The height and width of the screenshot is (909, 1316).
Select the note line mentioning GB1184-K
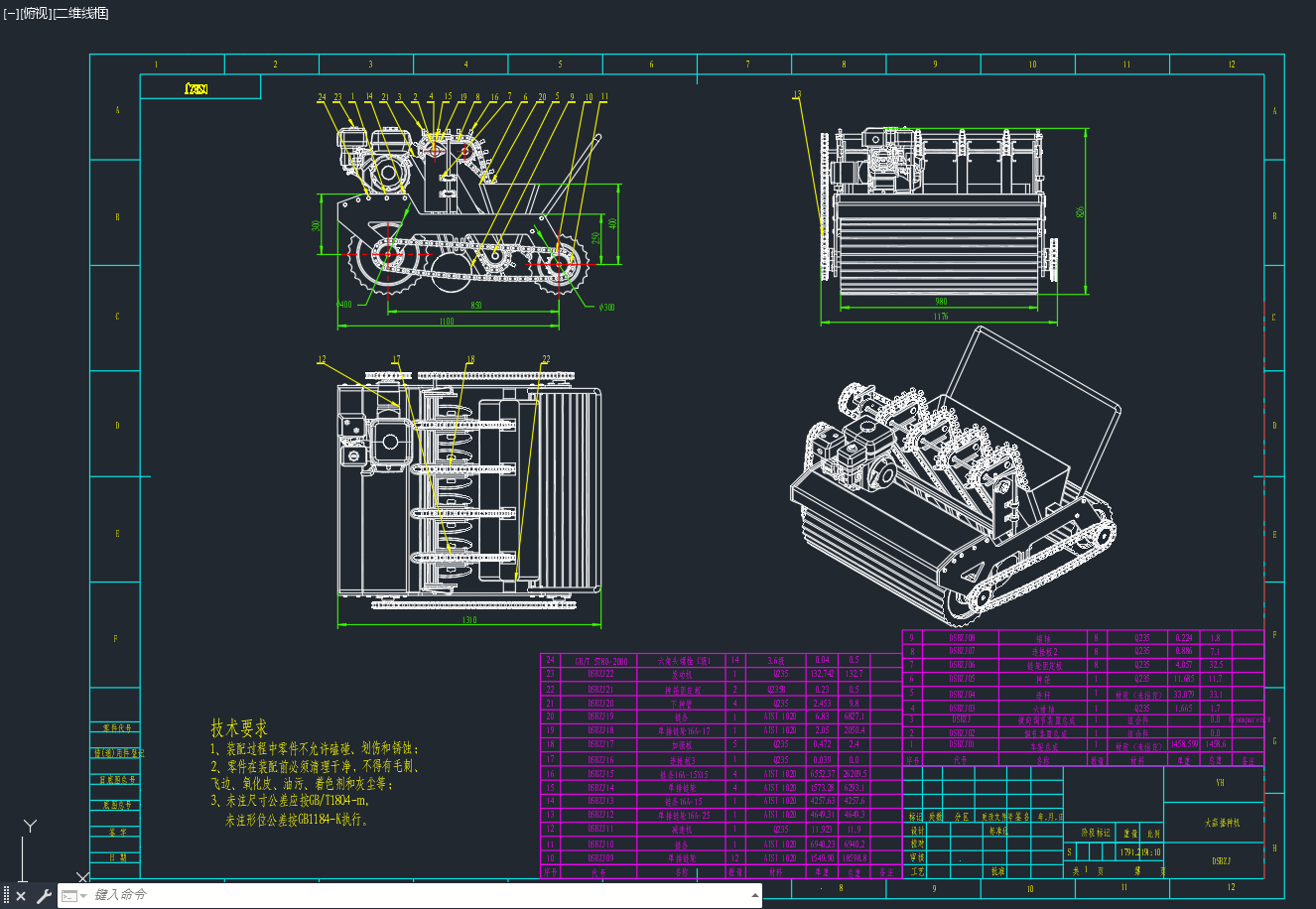coord(297,820)
